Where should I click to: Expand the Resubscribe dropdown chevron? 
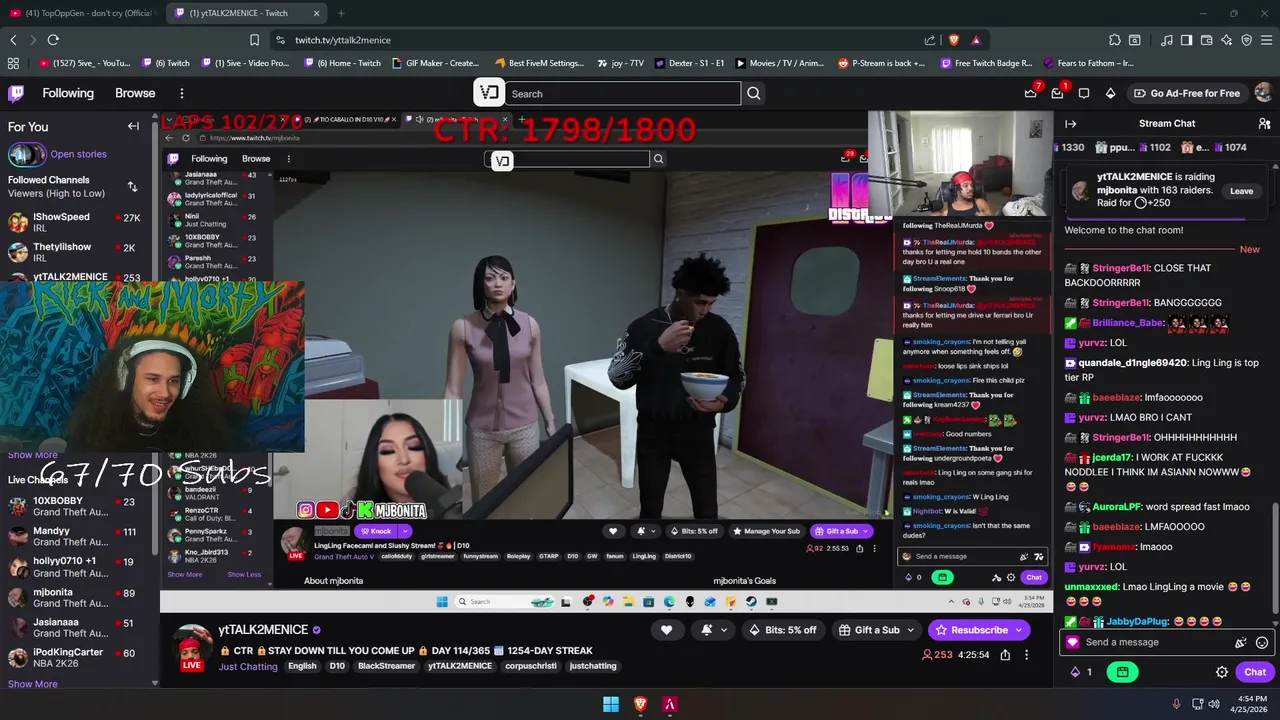pos(1019,630)
